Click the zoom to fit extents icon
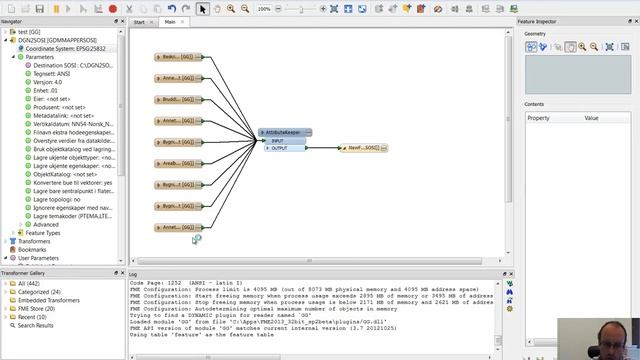The image size is (640, 360). pyautogui.click(x=334, y=9)
